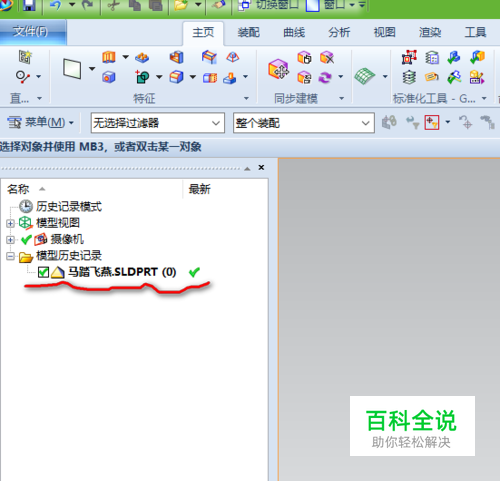Open the 无选择过滤器 selection filter combo box
Image resolution: width=500 pixels, height=481 pixels.
[158, 123]
